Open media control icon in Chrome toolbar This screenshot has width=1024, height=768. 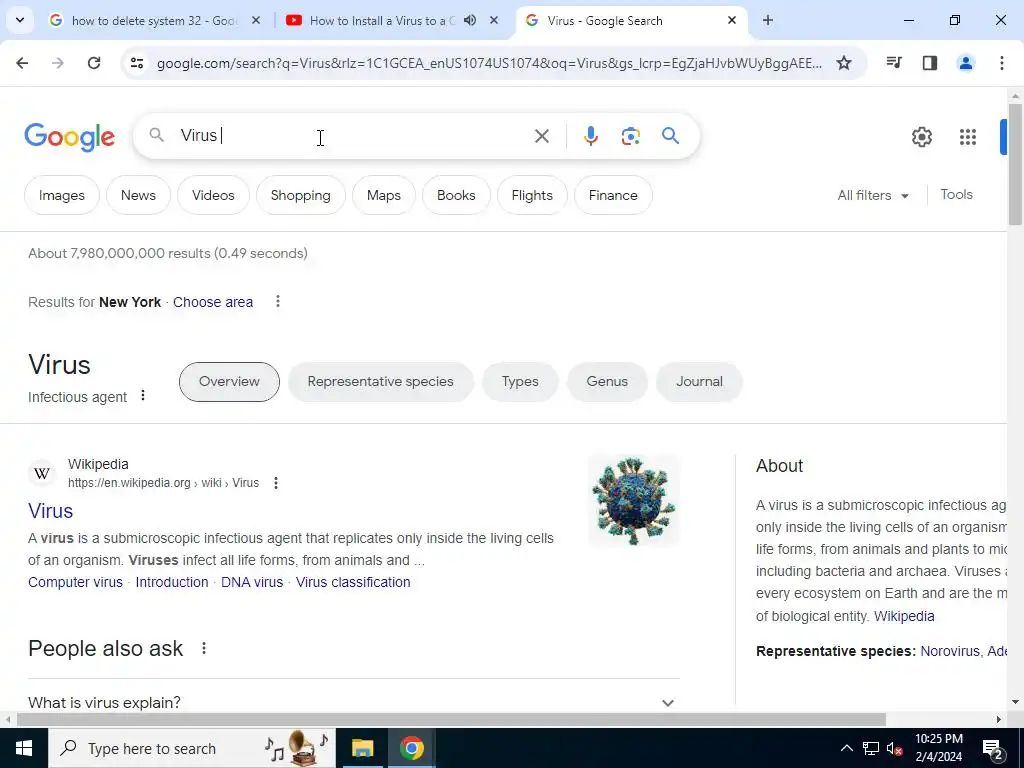(894, 63)
